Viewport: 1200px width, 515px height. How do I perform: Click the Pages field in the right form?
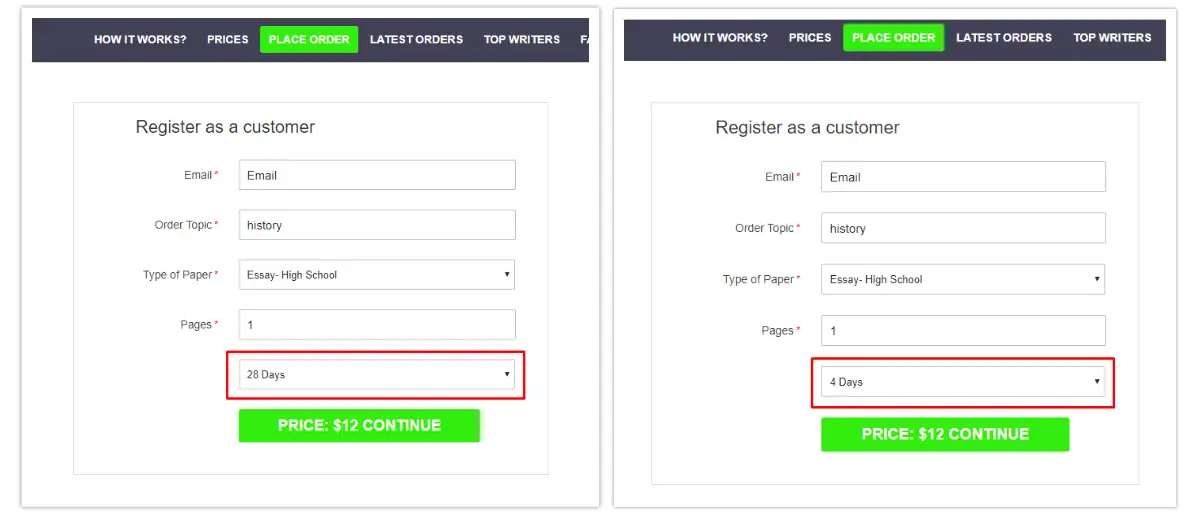click(x=962, y=331)
